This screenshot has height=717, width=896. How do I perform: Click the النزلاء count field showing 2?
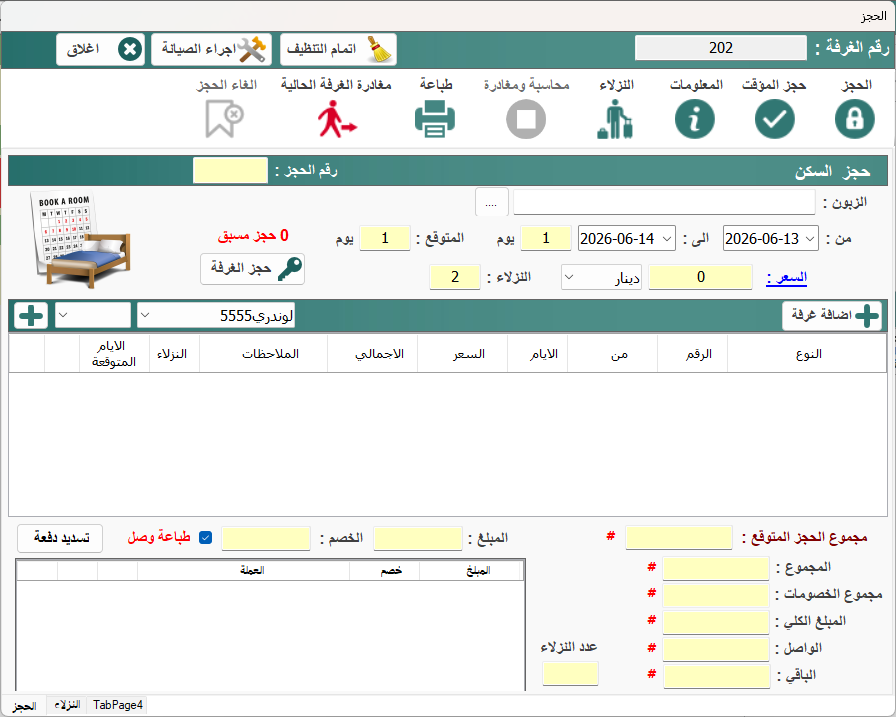454,277
